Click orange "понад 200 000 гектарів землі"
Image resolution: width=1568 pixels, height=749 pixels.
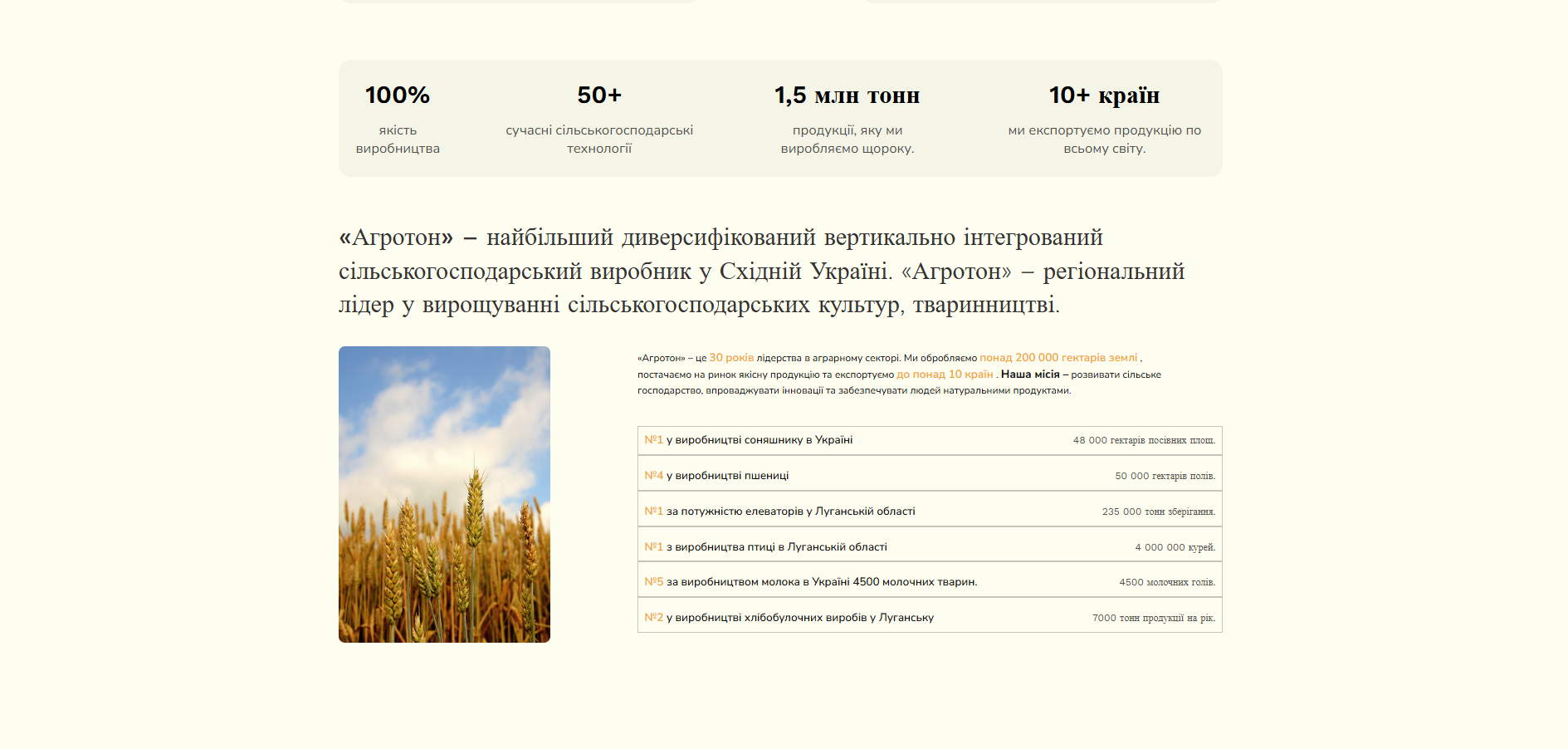pyautogui.click(x=1058, y=358)
